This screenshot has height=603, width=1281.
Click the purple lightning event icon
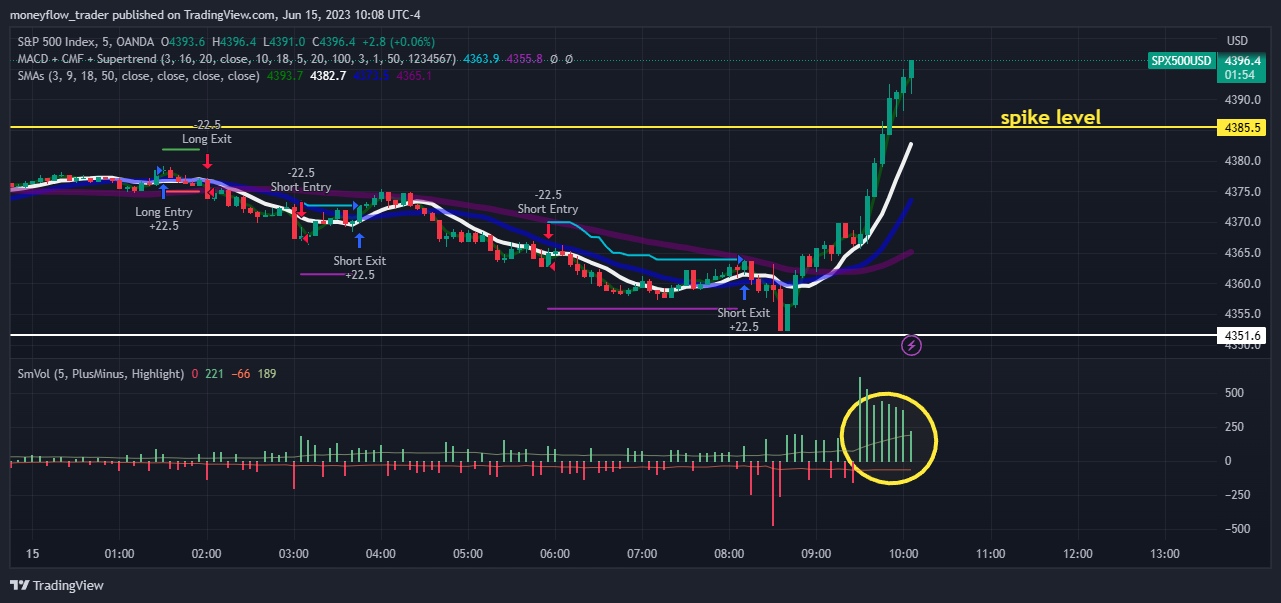click(x=912, y=346)
